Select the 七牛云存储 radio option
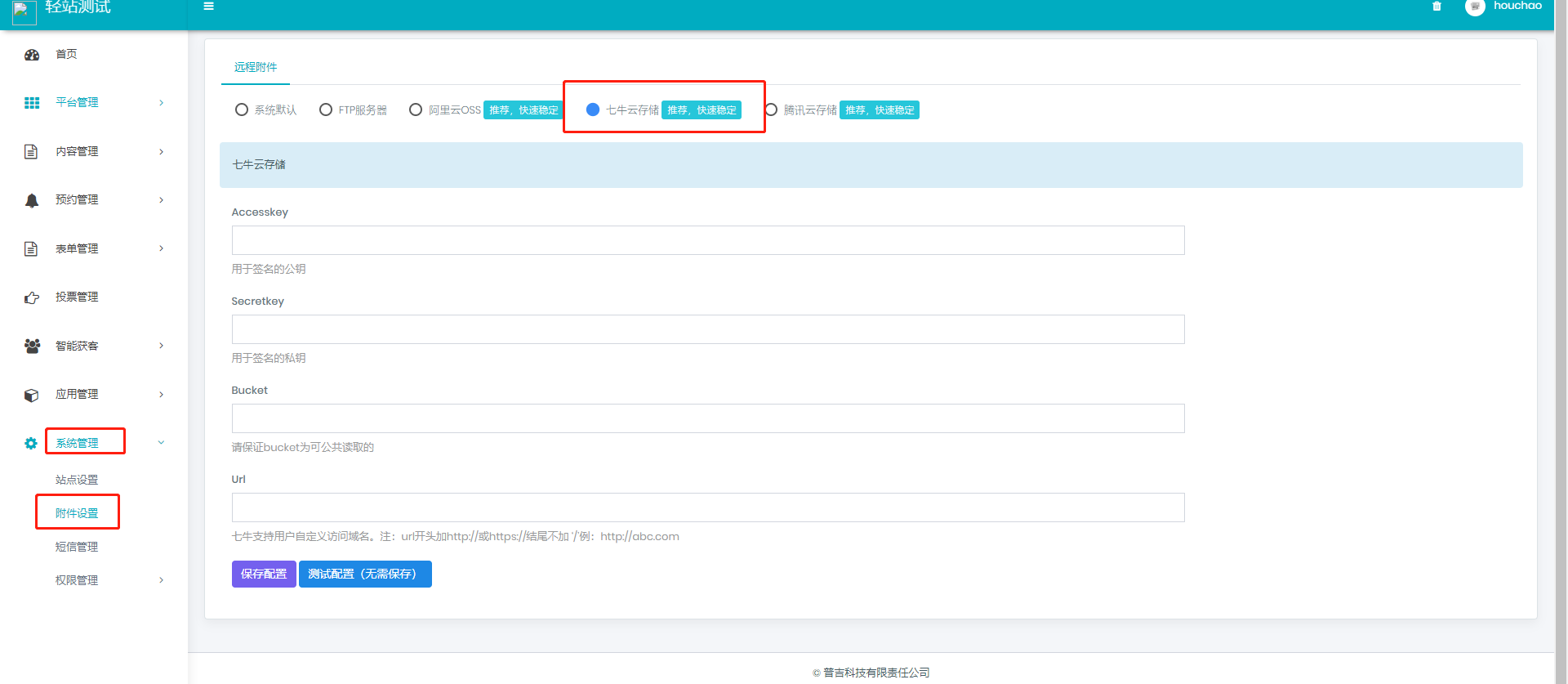 [593, 110]
